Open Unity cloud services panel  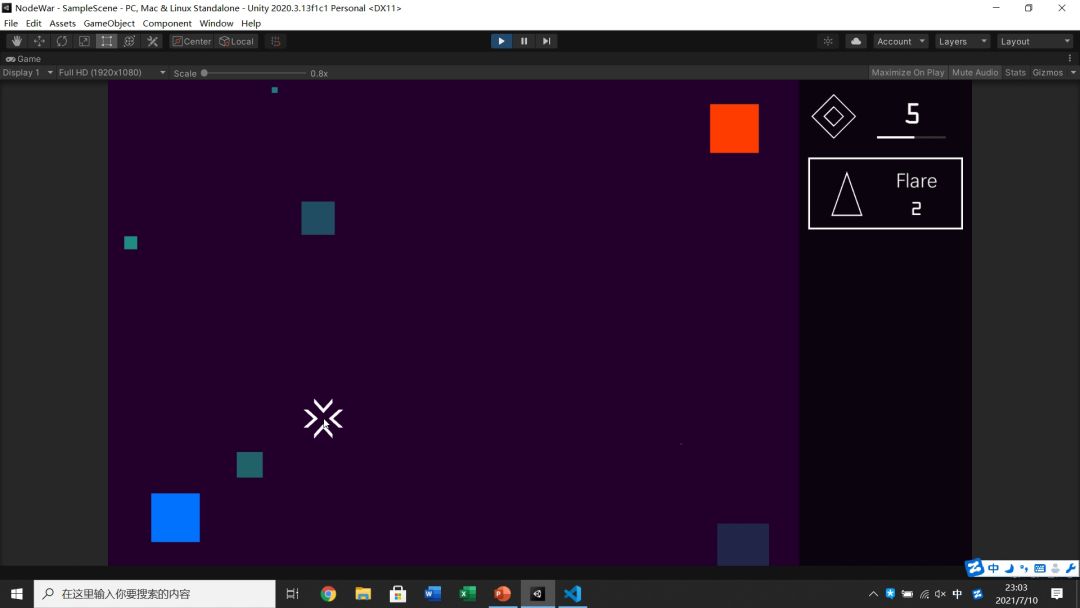tap(855, 41)
